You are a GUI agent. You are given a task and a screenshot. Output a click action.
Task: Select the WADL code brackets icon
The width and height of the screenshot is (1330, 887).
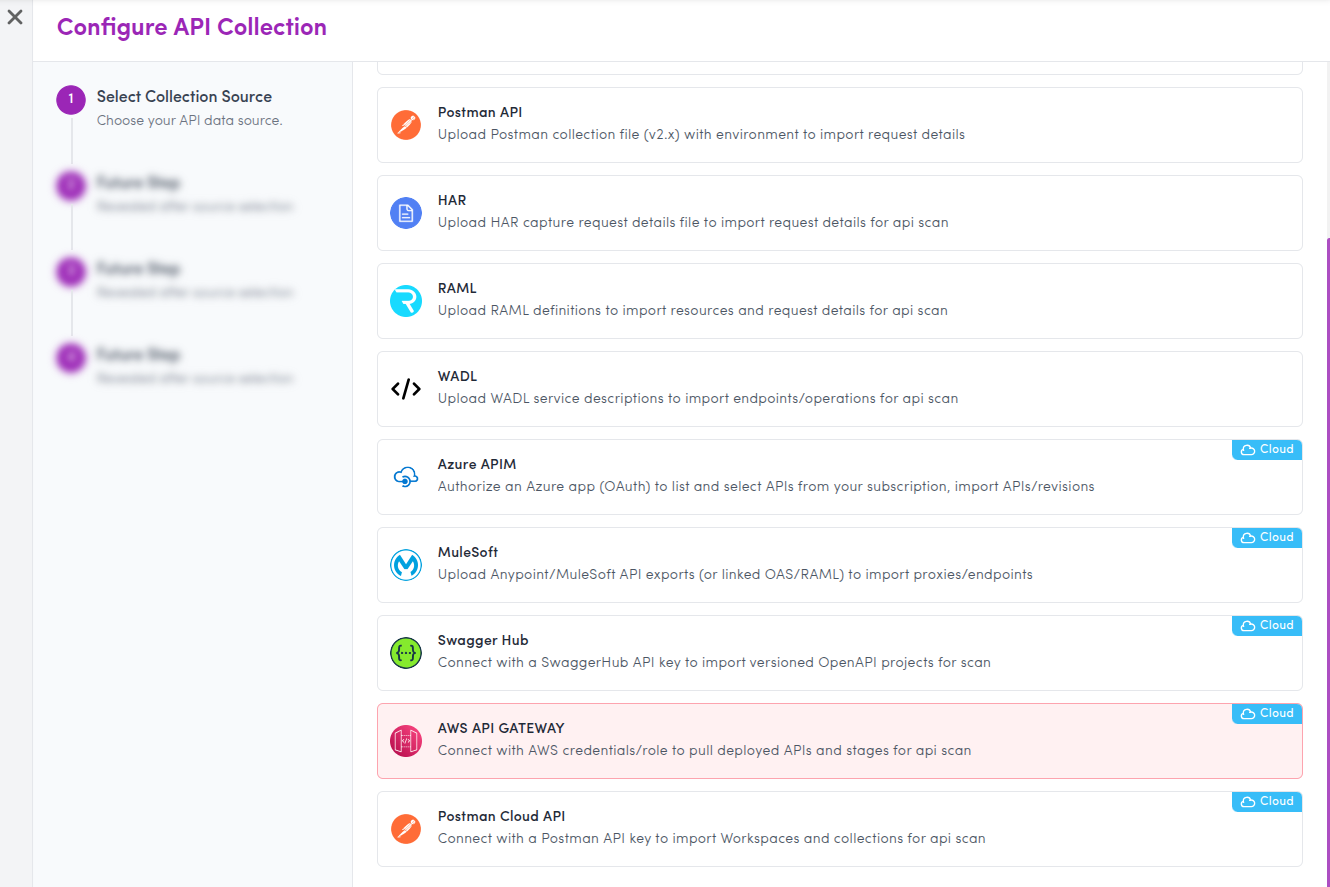406,389
